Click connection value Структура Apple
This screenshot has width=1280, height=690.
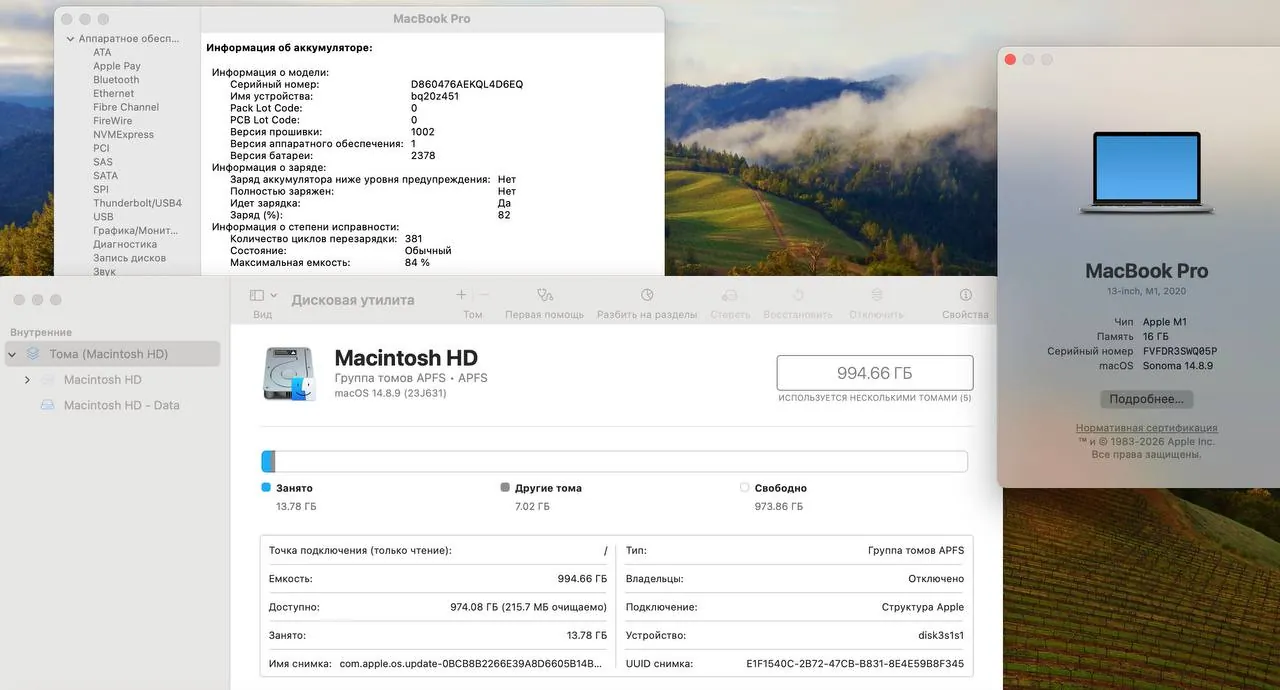(x=923, y=607)
